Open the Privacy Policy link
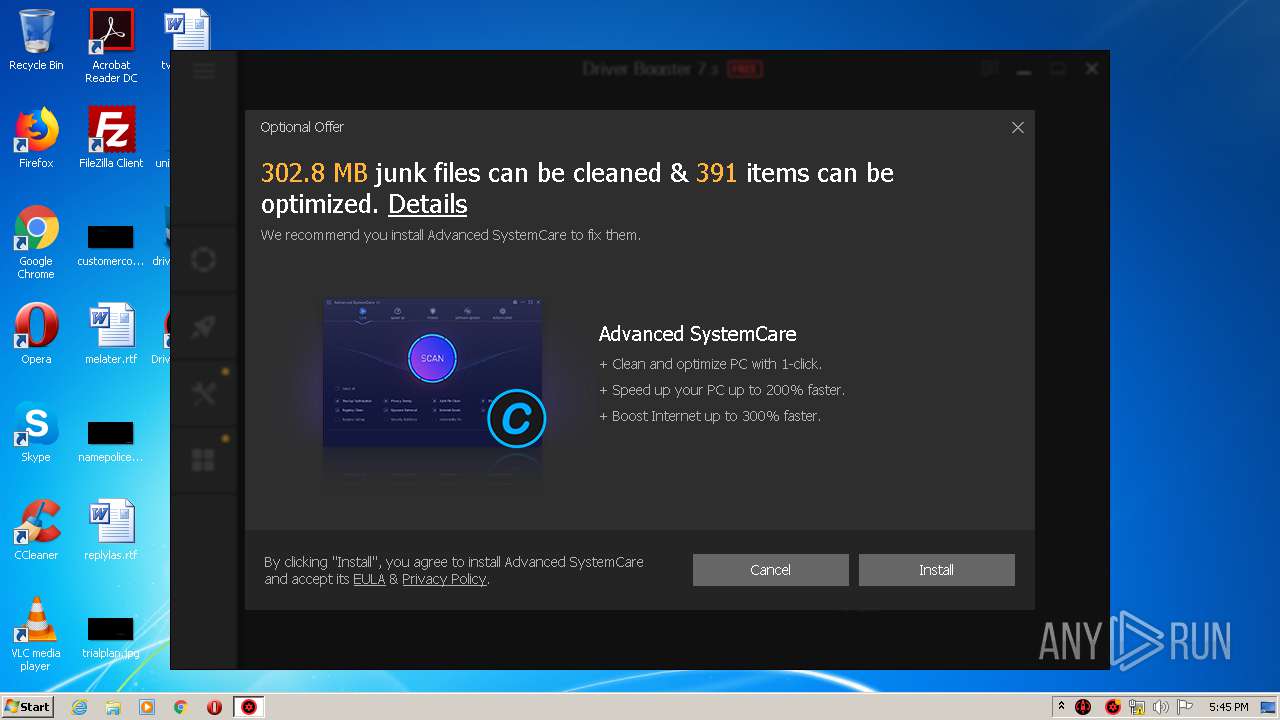 444,579
